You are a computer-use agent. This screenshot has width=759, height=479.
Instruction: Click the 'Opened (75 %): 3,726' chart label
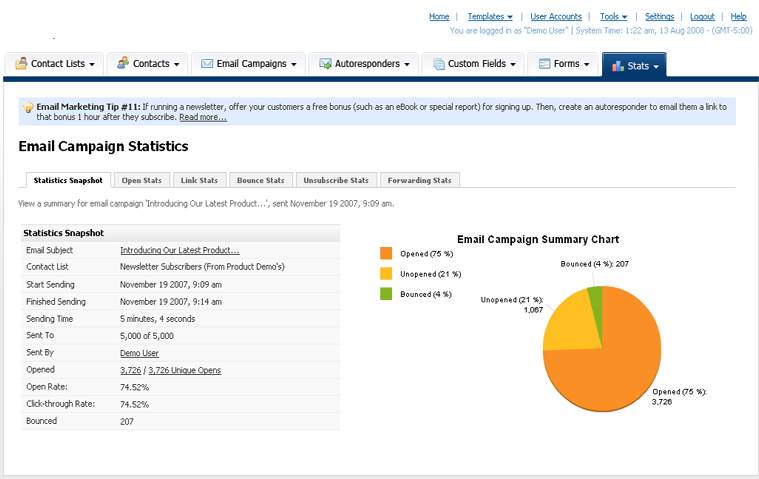(679, 397)
